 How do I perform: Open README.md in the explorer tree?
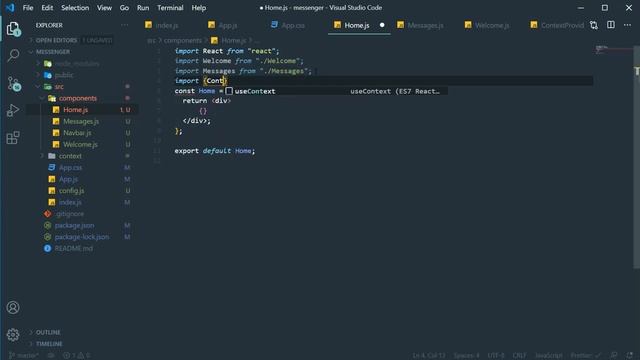(x=73, y=248)
